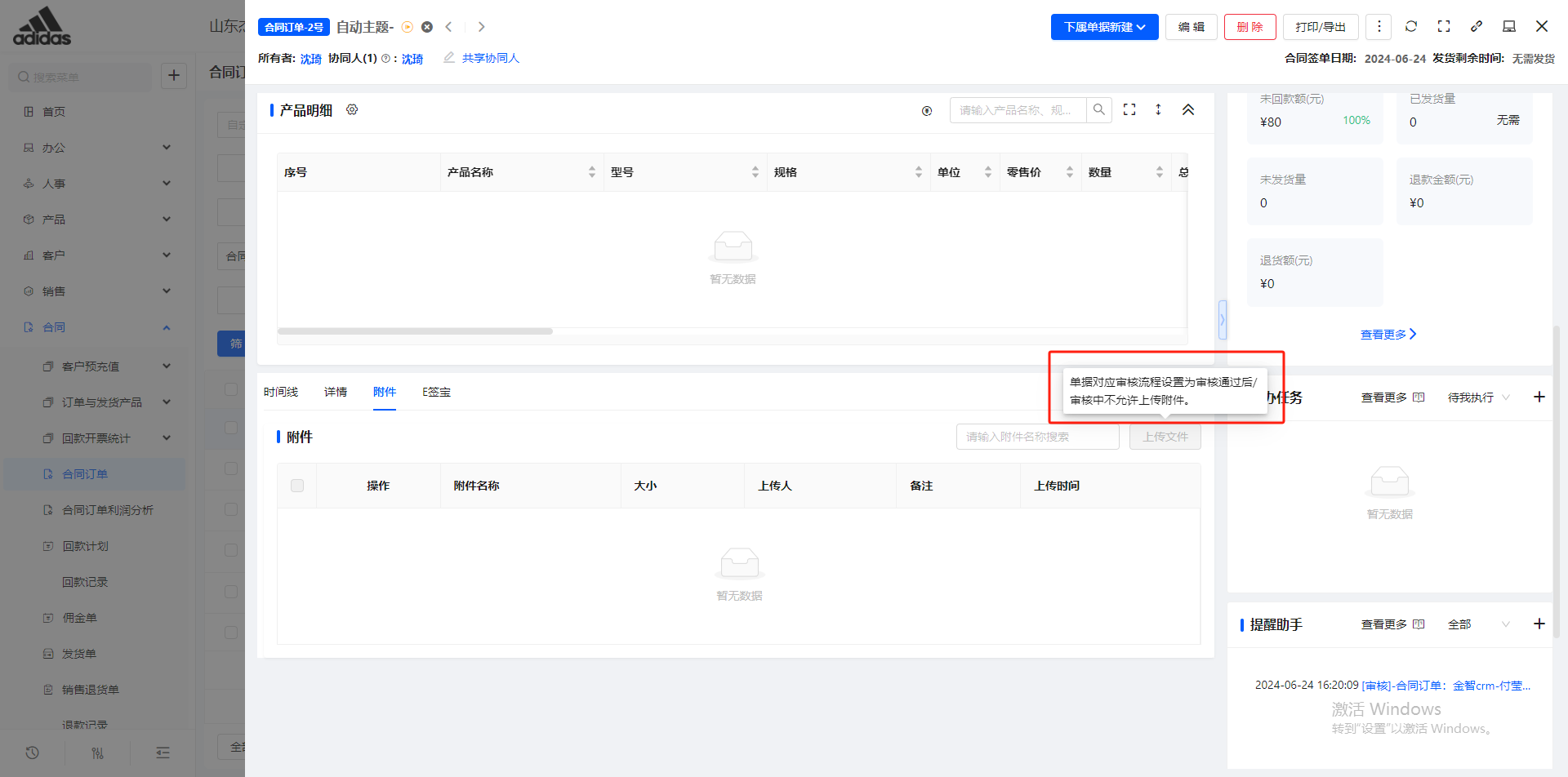Click 打印/导出 button
The height and width of the screenshot is (777, 1568).
tap(1321, 27)
